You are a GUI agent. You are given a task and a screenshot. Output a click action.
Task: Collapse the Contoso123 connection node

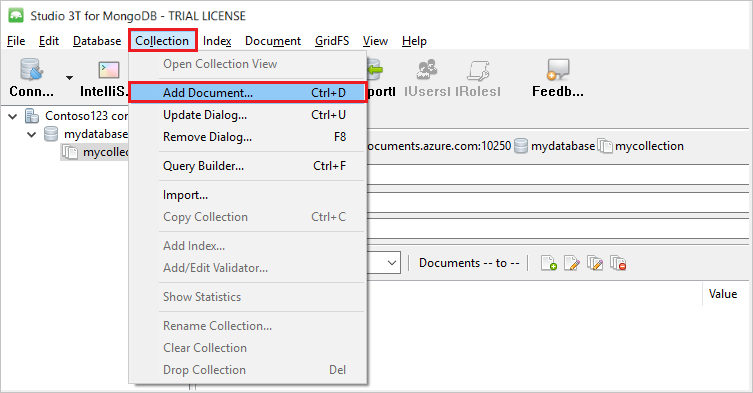click(13, 116)
